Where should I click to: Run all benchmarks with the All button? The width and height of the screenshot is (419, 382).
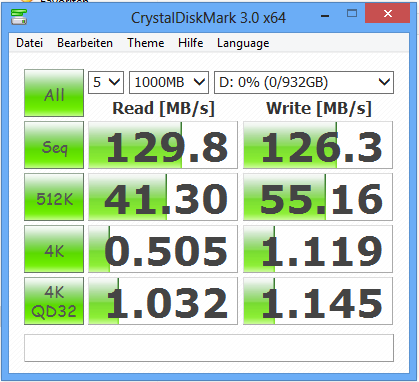54,93
